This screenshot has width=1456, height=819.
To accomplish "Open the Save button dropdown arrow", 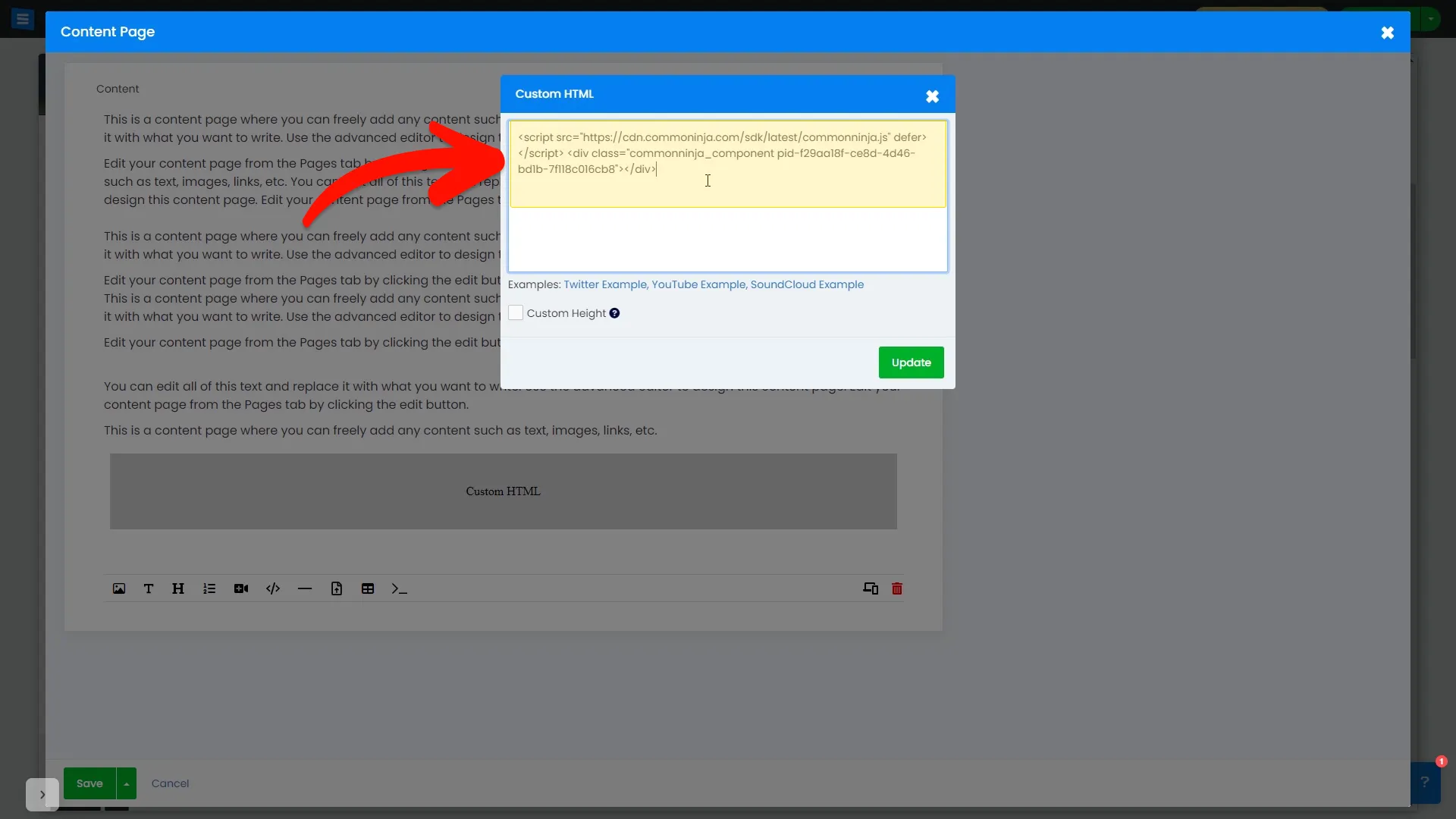I will pyautogui.click(x=127, y=783).
